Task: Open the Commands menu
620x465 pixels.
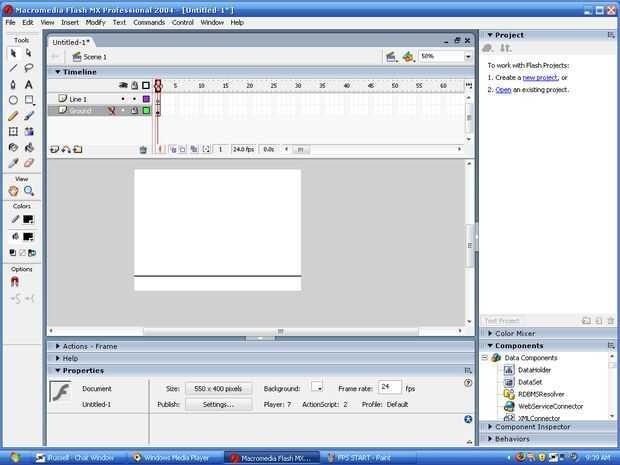Action: 149,23
